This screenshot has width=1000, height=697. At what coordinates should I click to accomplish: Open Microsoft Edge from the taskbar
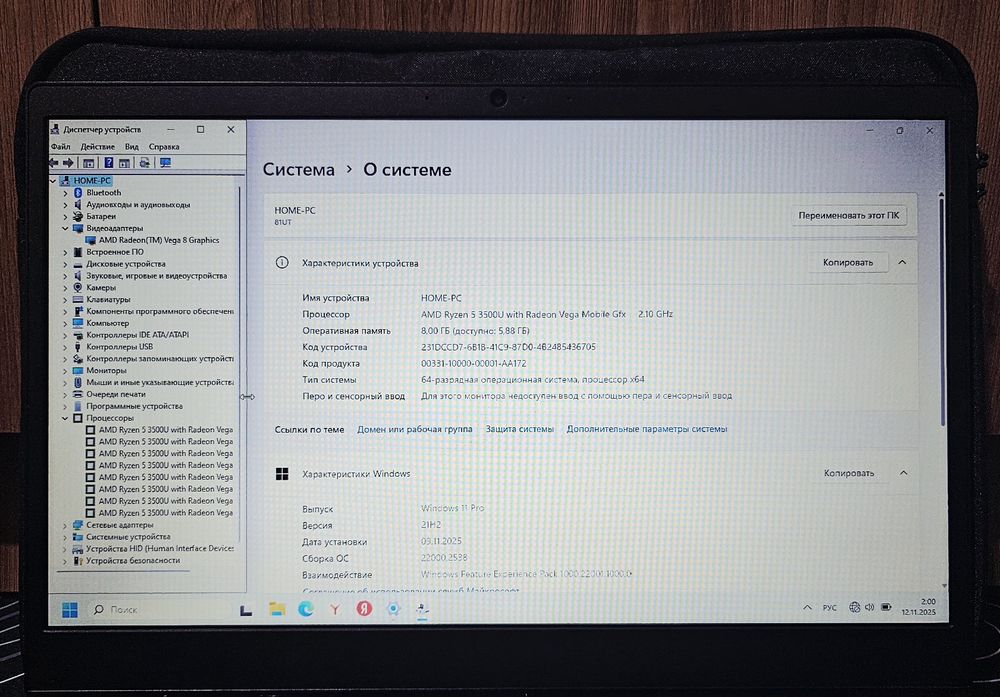point(305,609)
